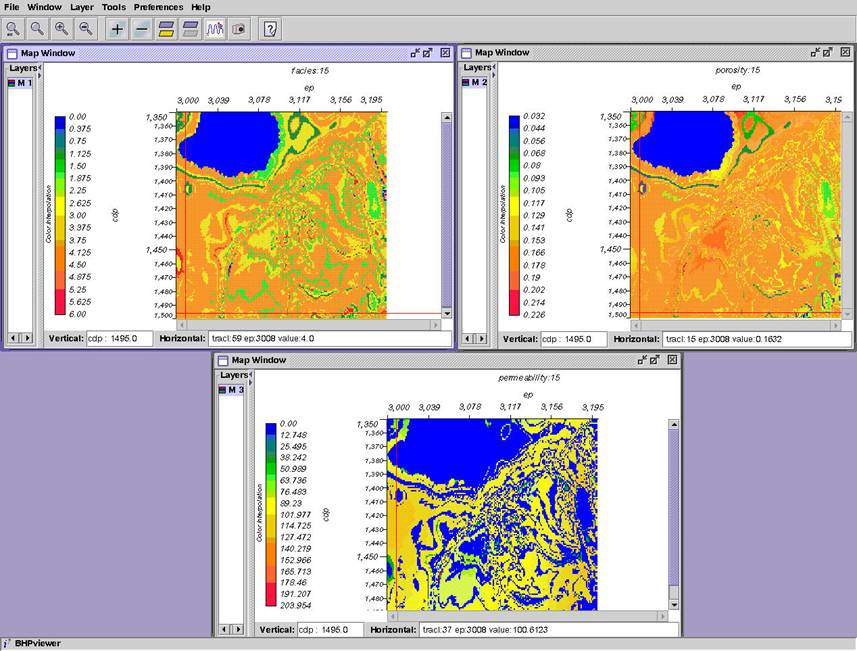Click the '203.954' permeability legend value

(296, 605)
